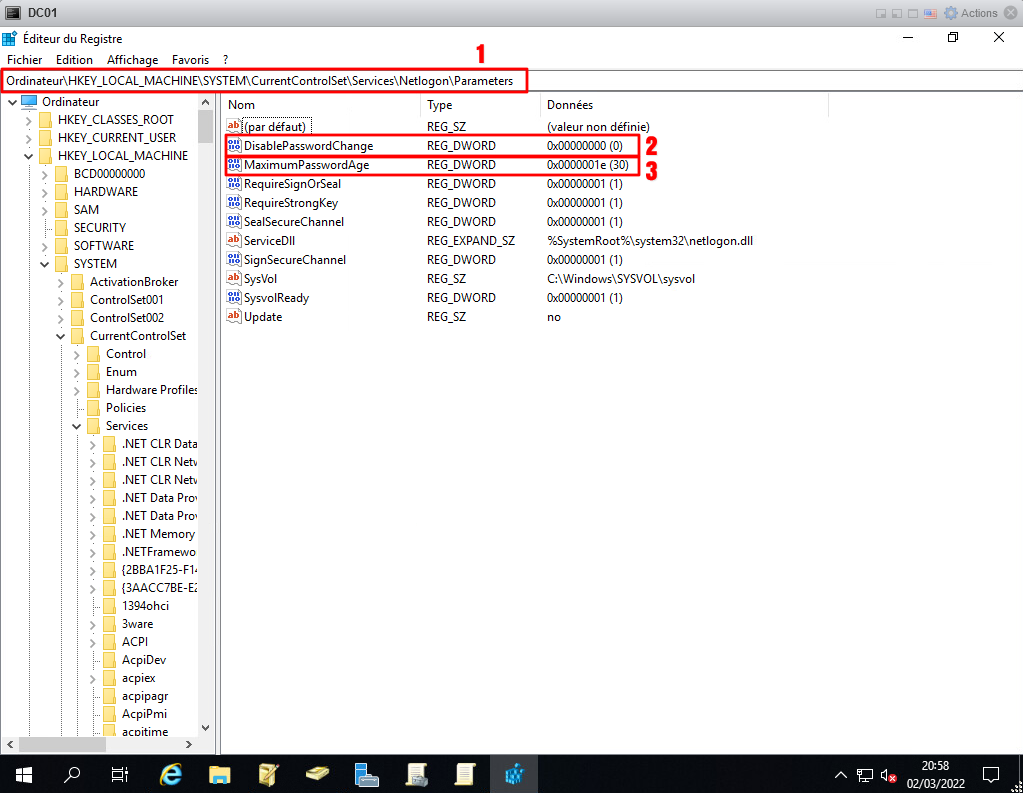Open Windows search magnifier in taskbar
This screenshot has height=793, width=1023.
[x=72, y=774]
